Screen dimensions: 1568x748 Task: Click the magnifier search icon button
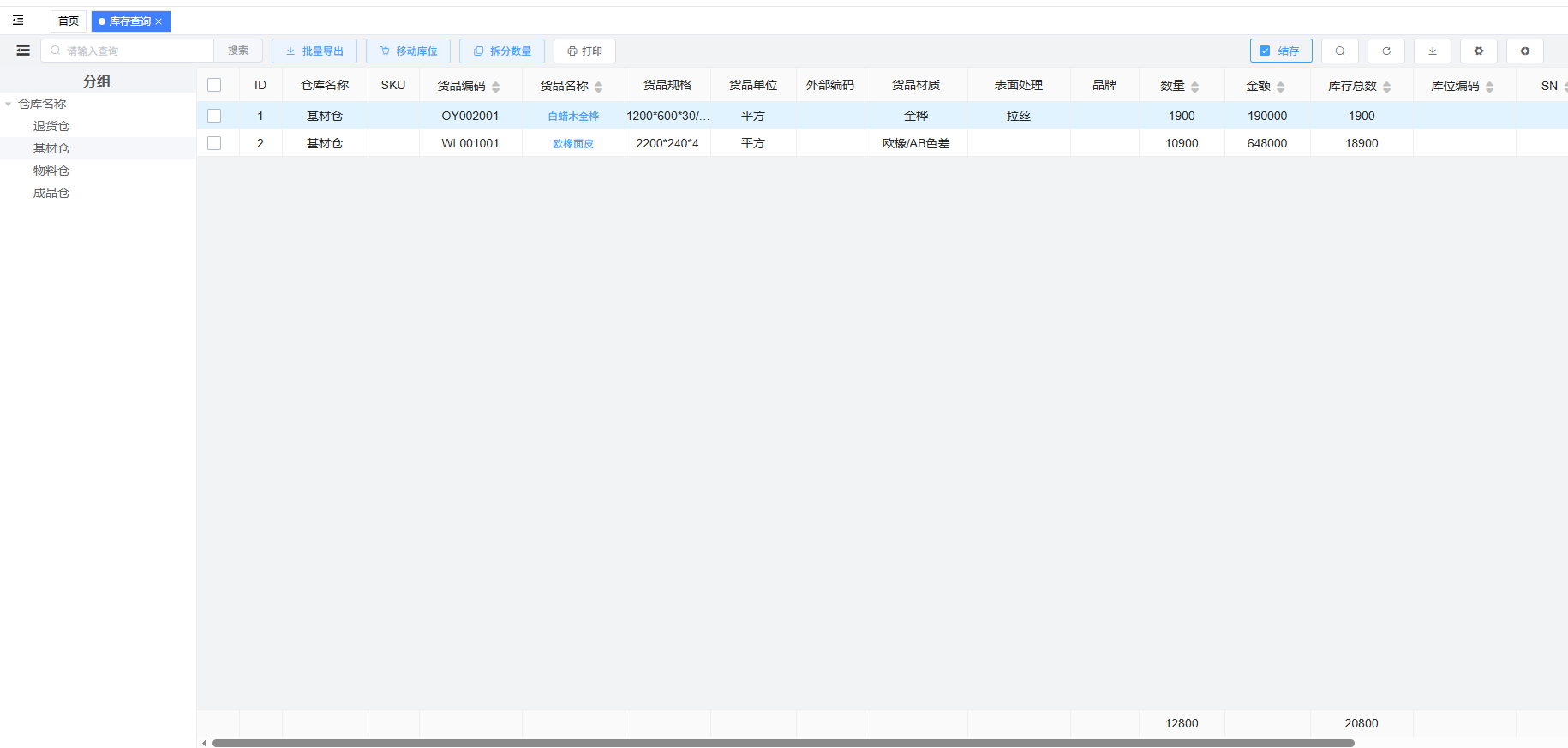tap(1339, 51)
